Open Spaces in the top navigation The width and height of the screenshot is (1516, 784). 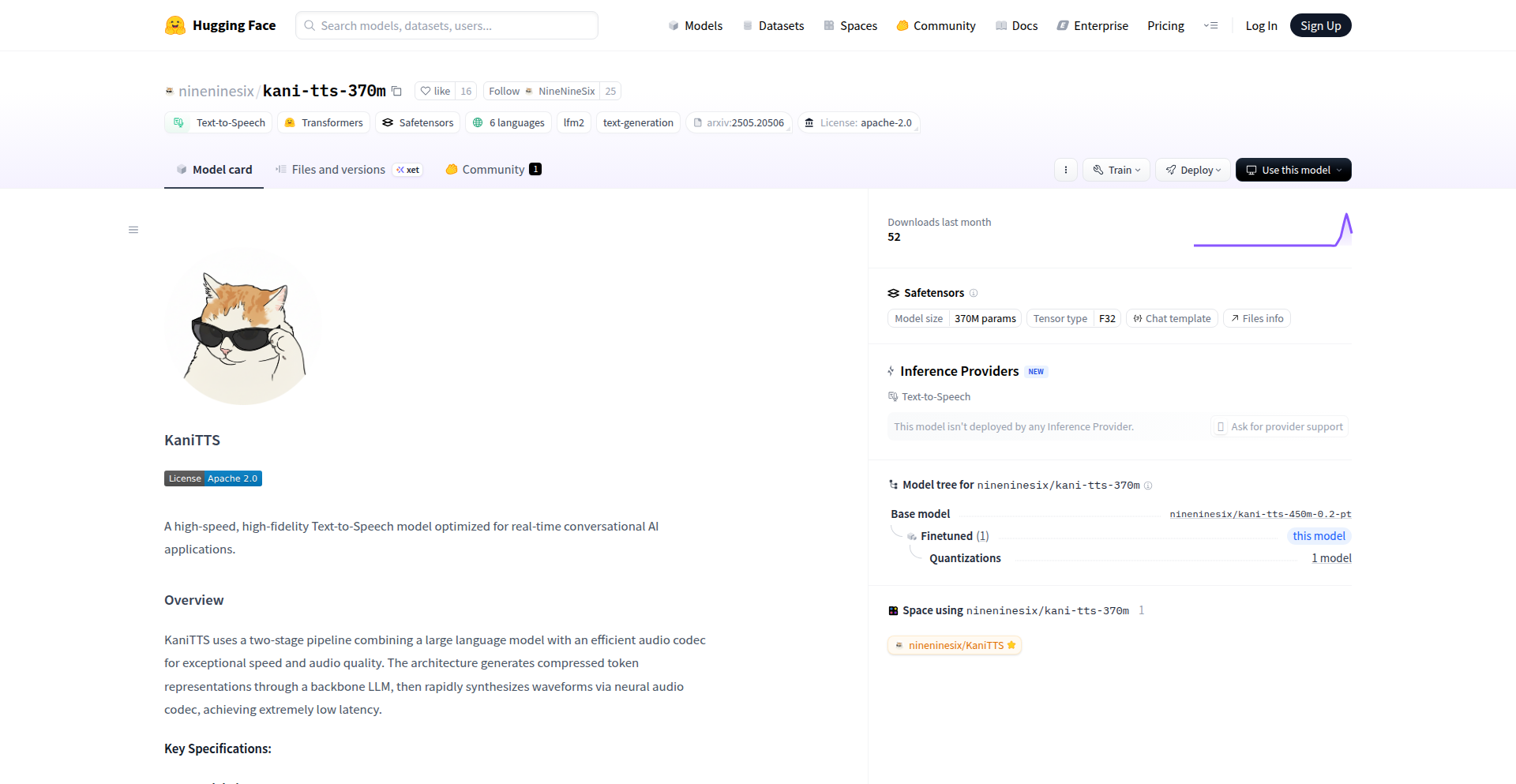[x=850, y=25]
